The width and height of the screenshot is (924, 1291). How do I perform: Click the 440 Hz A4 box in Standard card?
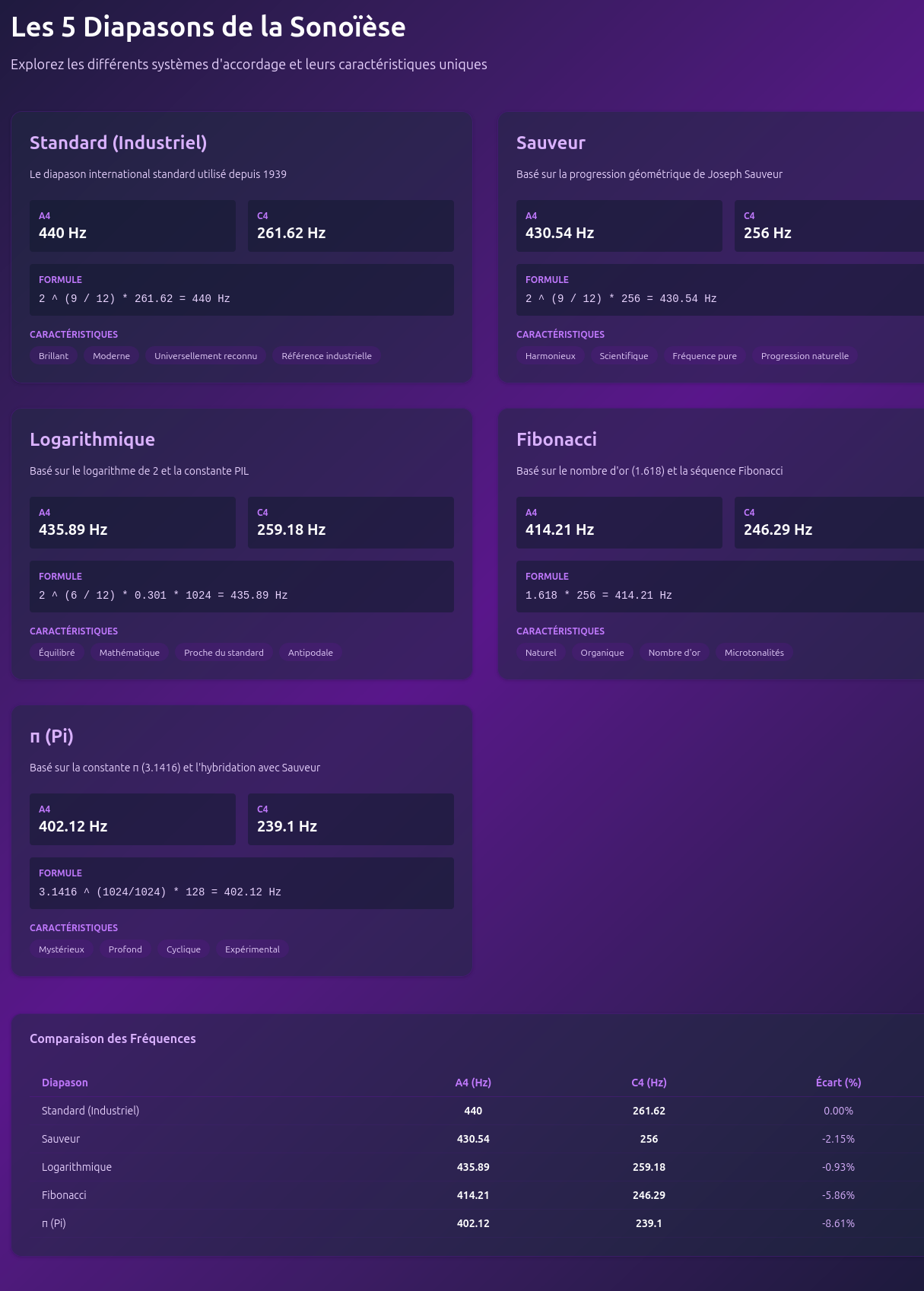point(132,226)
